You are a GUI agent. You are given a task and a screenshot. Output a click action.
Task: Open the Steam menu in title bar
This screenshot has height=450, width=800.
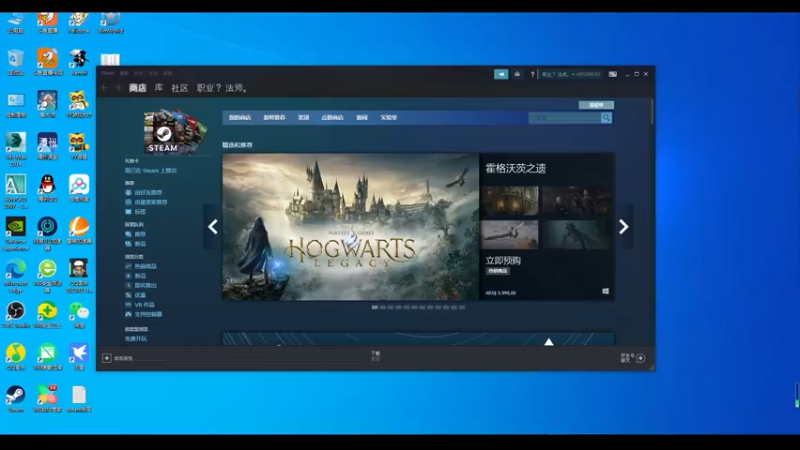[108, 73]
